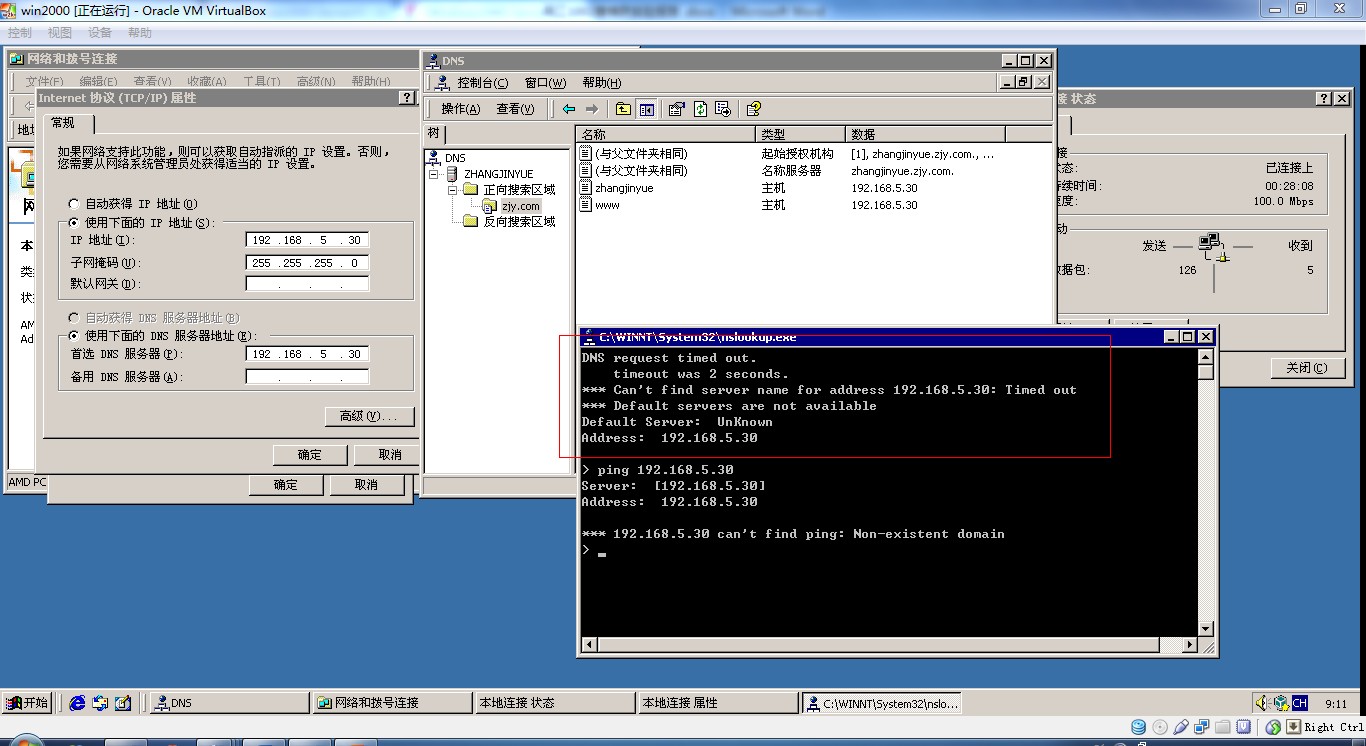Select 自动获得 IP 地址 radio button

pos(74,204)
